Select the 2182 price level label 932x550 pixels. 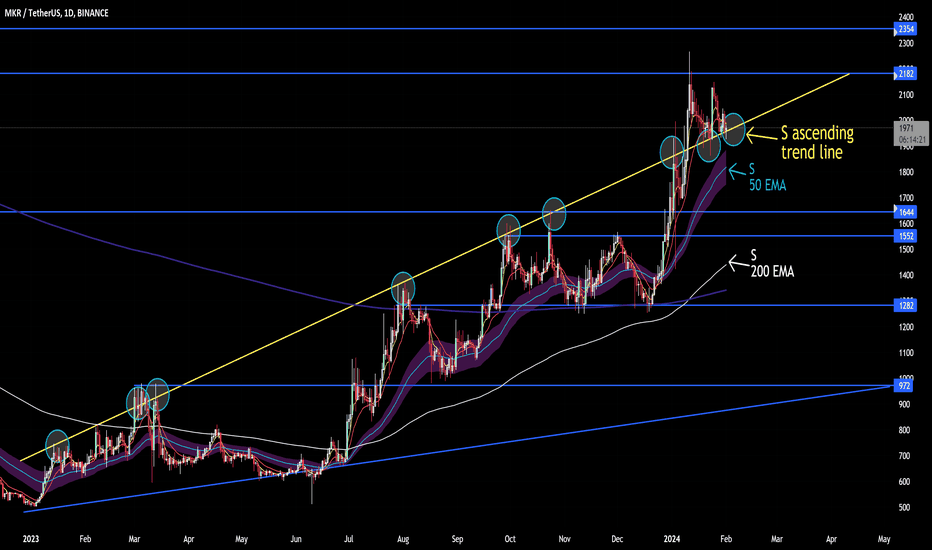906,74
